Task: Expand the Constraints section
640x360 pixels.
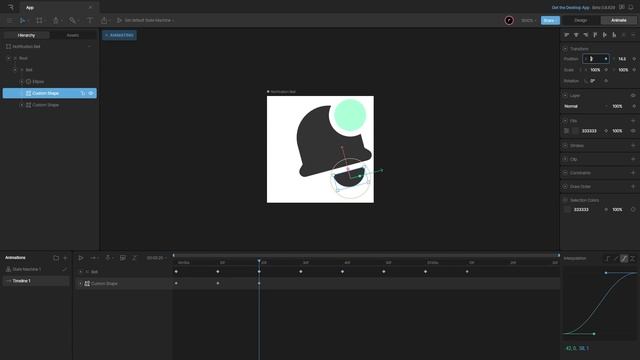Action: [565, 173]
